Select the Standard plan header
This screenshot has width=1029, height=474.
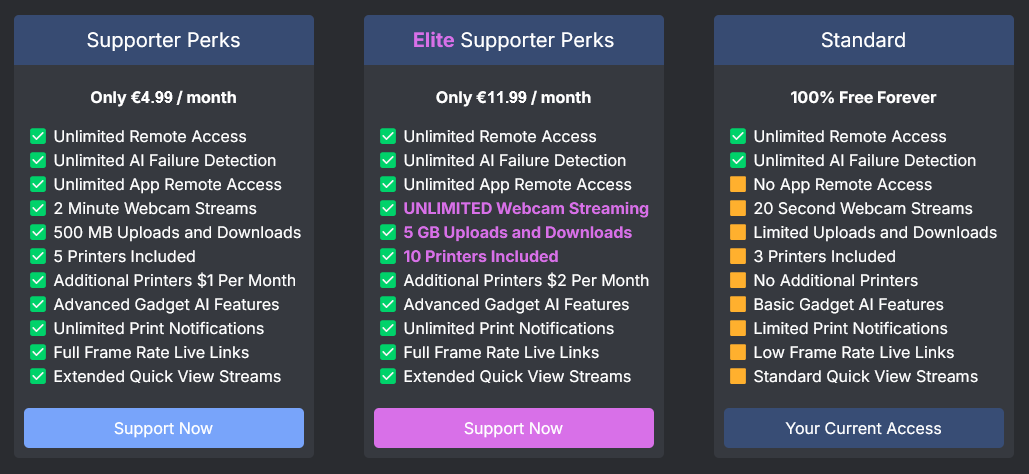tap(863, 41)
